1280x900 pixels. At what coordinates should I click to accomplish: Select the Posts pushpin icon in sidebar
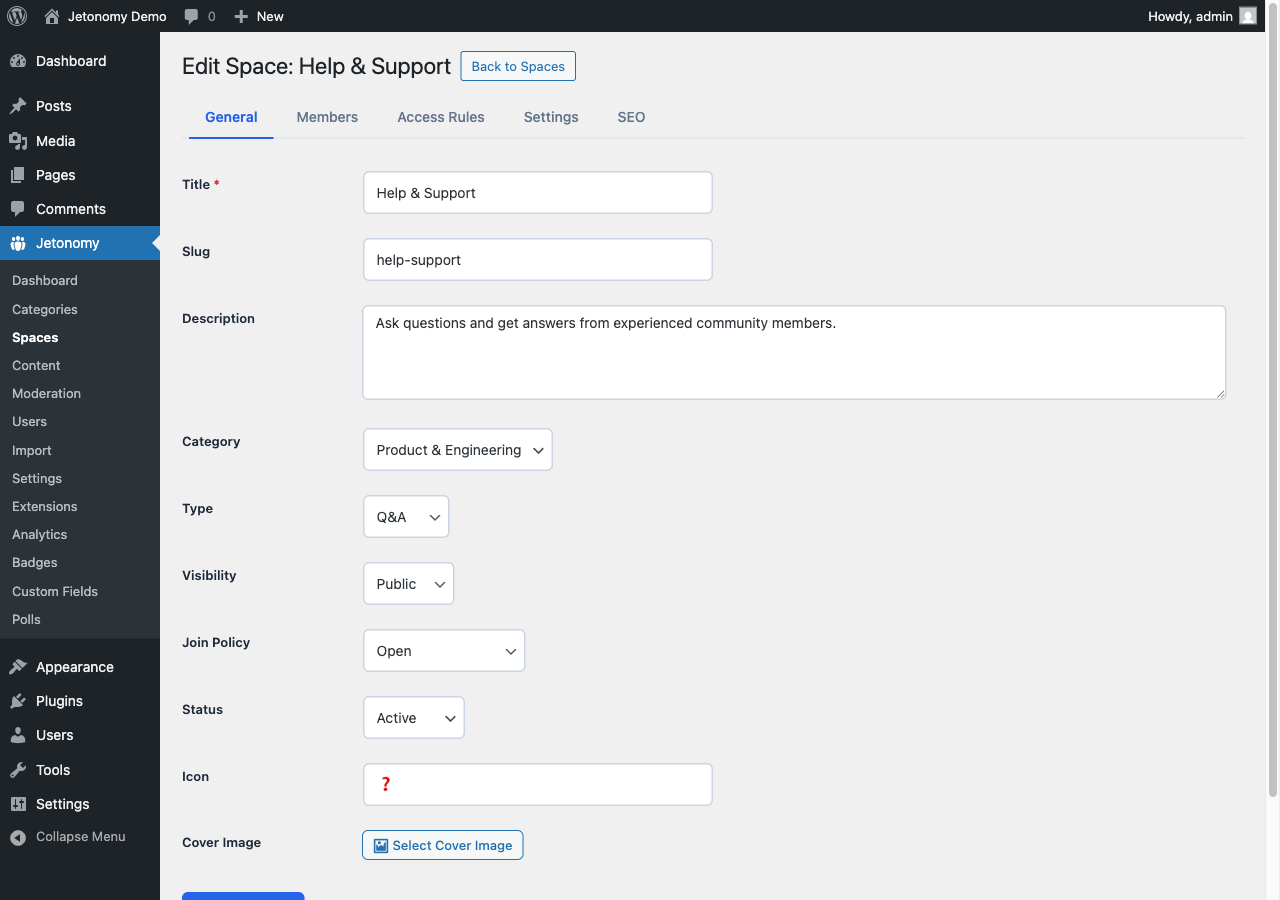[x=20, y=105]
